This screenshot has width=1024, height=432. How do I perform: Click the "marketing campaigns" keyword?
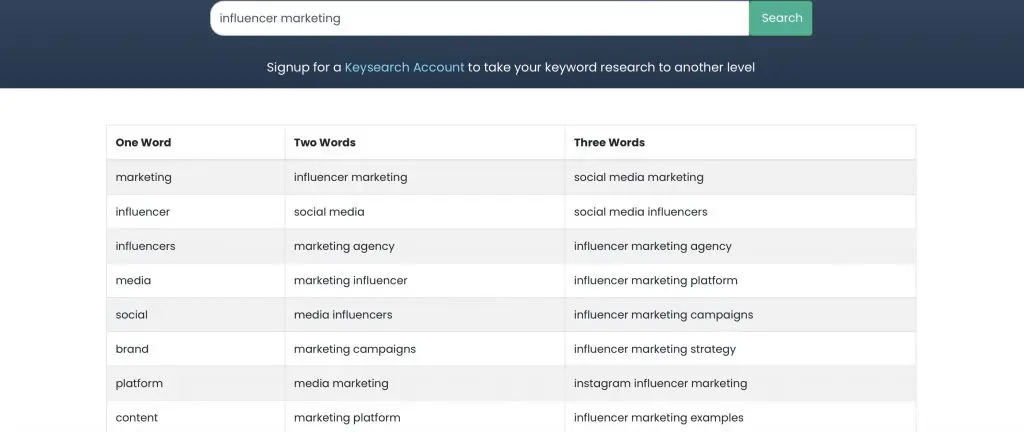(354, 349)
